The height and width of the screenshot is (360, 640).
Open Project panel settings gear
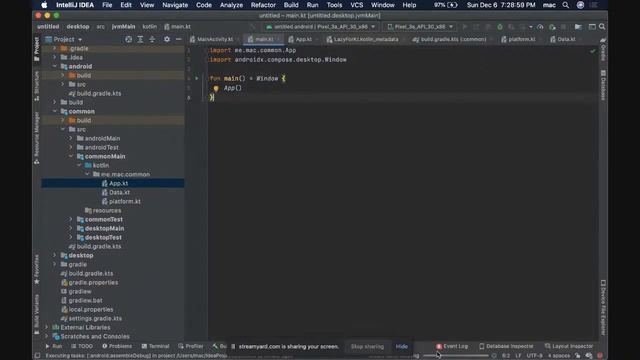pos(167,39)
